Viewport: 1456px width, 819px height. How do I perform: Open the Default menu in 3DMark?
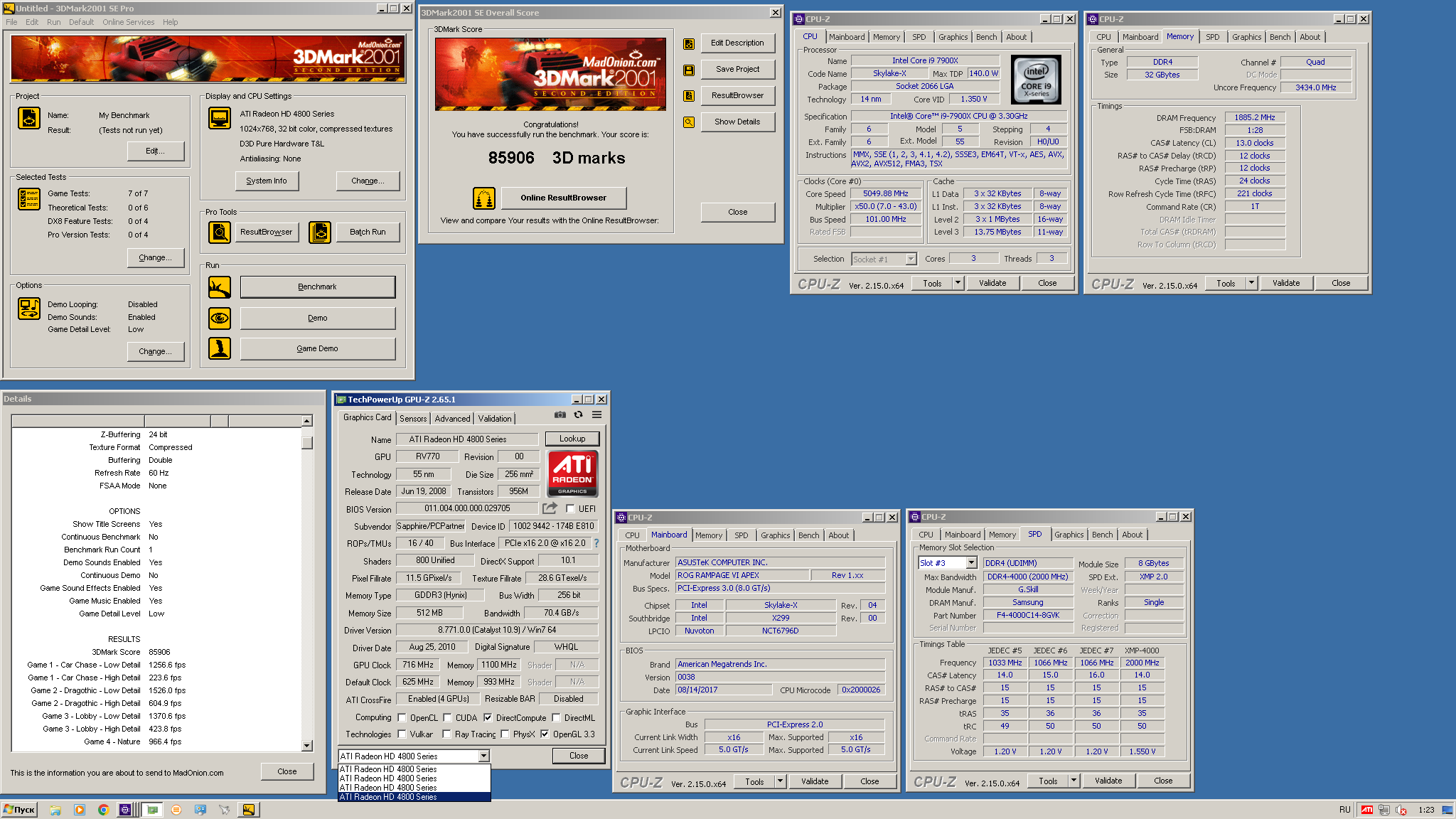pyautogui.click(x=81, y=22)
